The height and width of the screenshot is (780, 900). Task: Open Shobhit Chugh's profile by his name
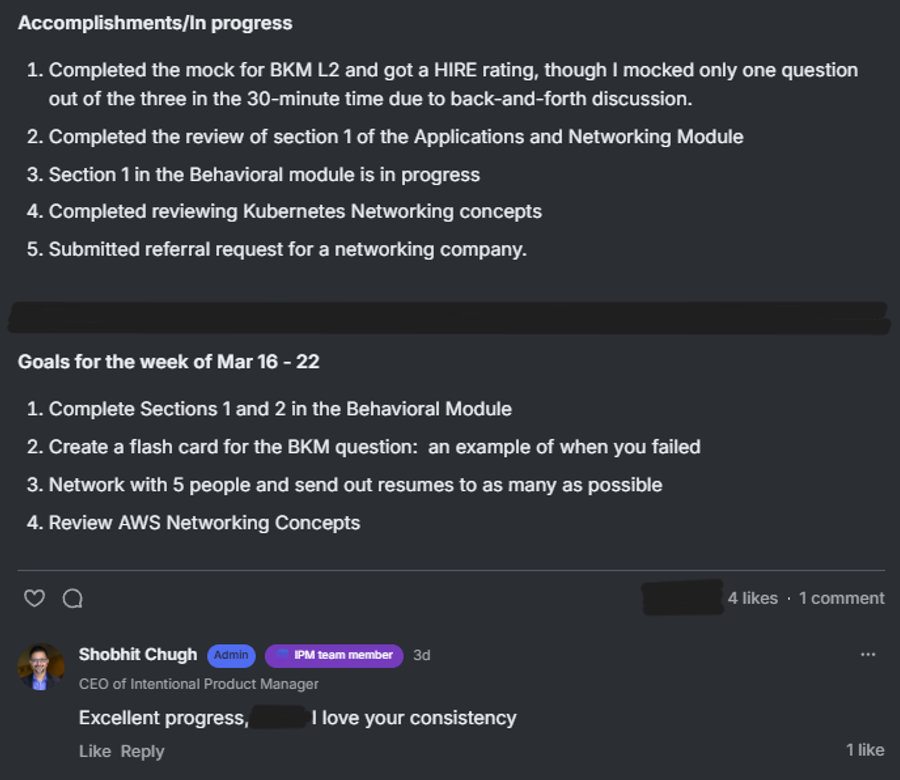[137, 655]
